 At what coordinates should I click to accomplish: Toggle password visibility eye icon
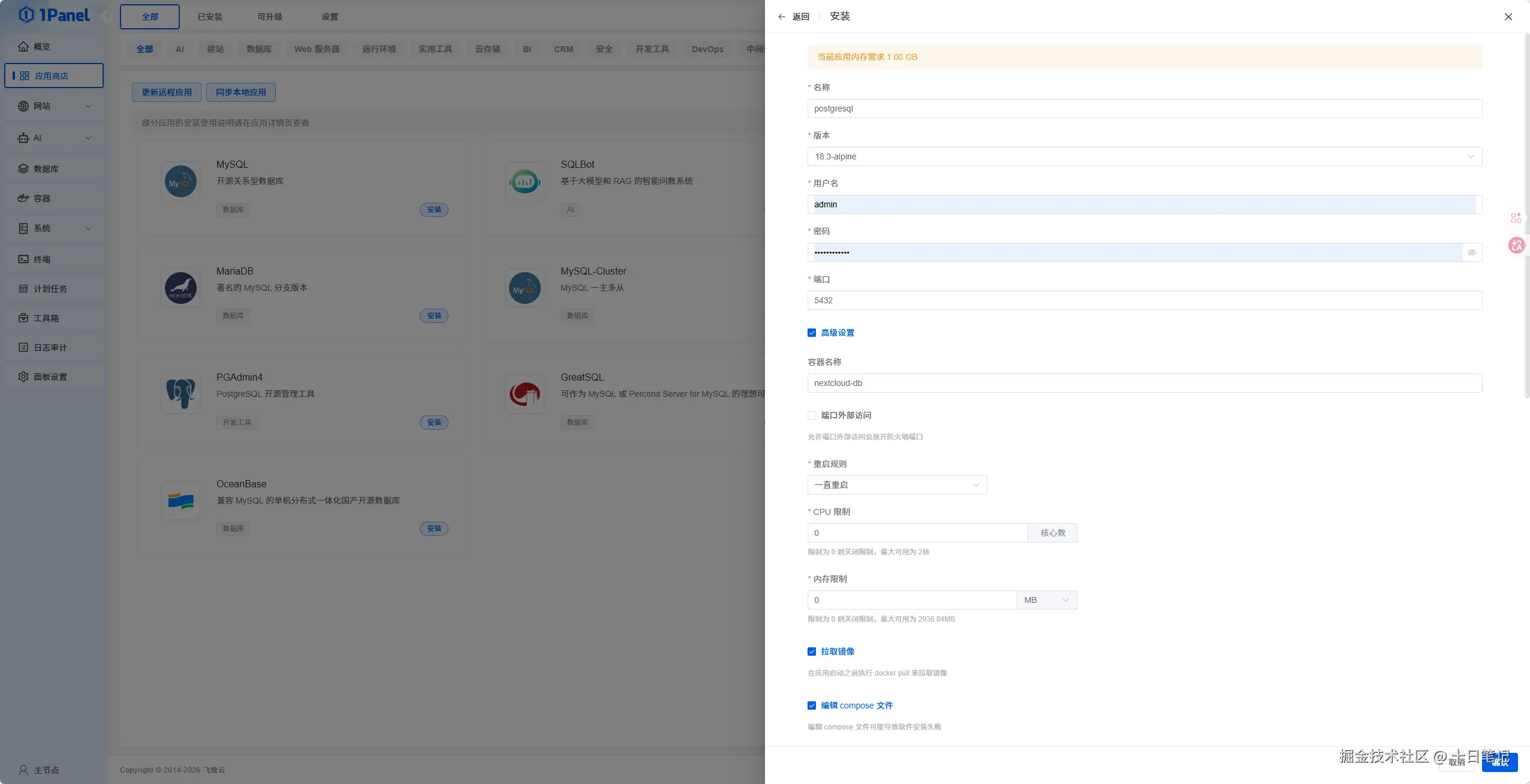(1471, 252)
